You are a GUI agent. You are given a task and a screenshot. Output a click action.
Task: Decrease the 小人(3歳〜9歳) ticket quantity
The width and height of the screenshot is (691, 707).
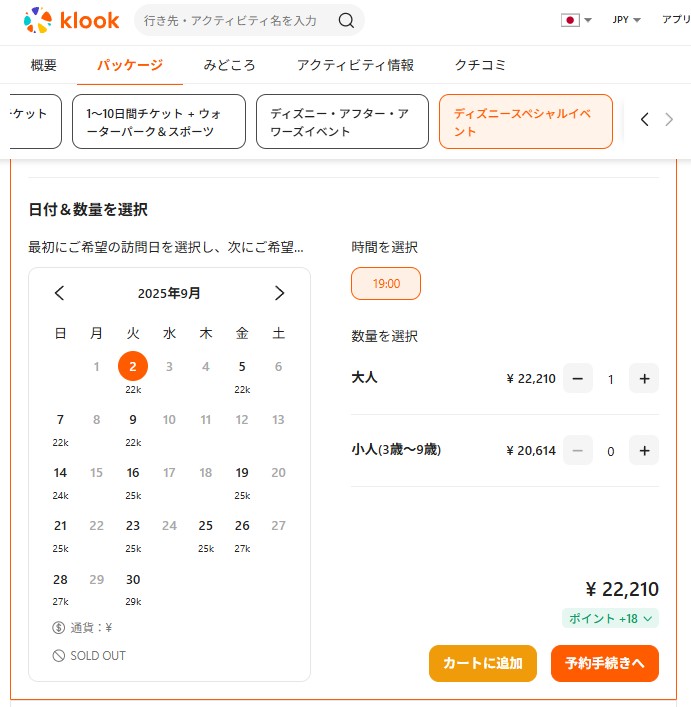(578, 450)
